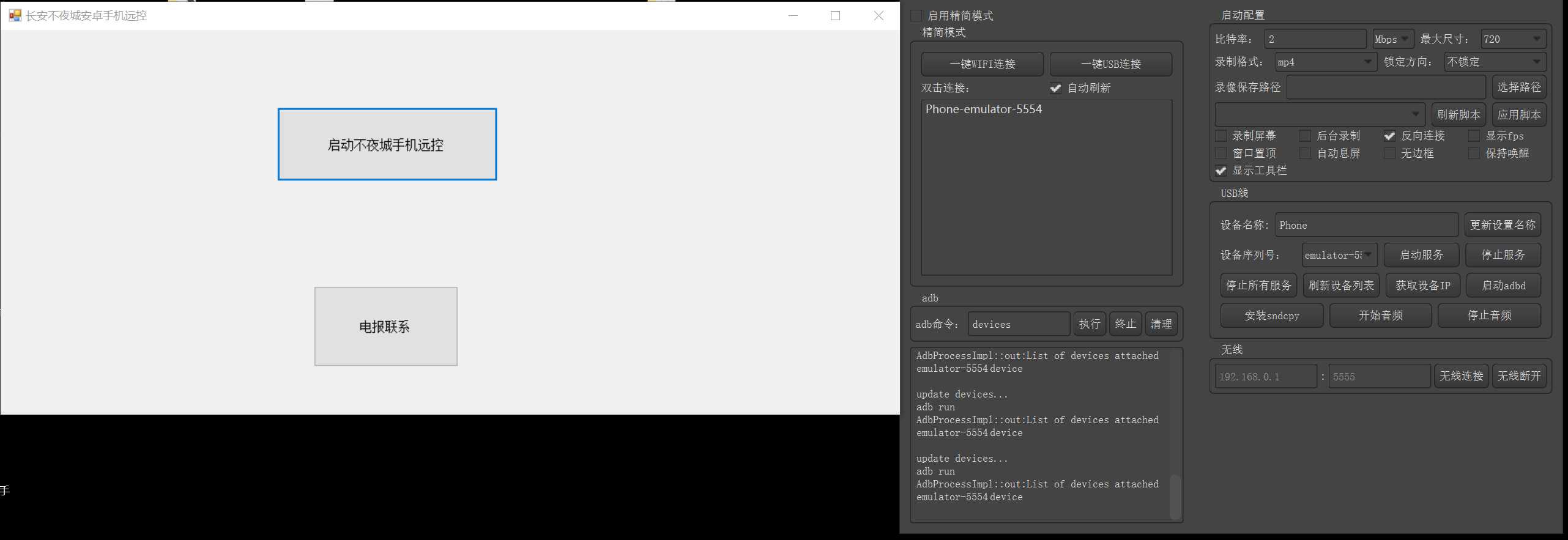Viewport: 1568px width, 540px height.
Task: Click the 设备名称 Phone input field
Action: point(1366,225)
